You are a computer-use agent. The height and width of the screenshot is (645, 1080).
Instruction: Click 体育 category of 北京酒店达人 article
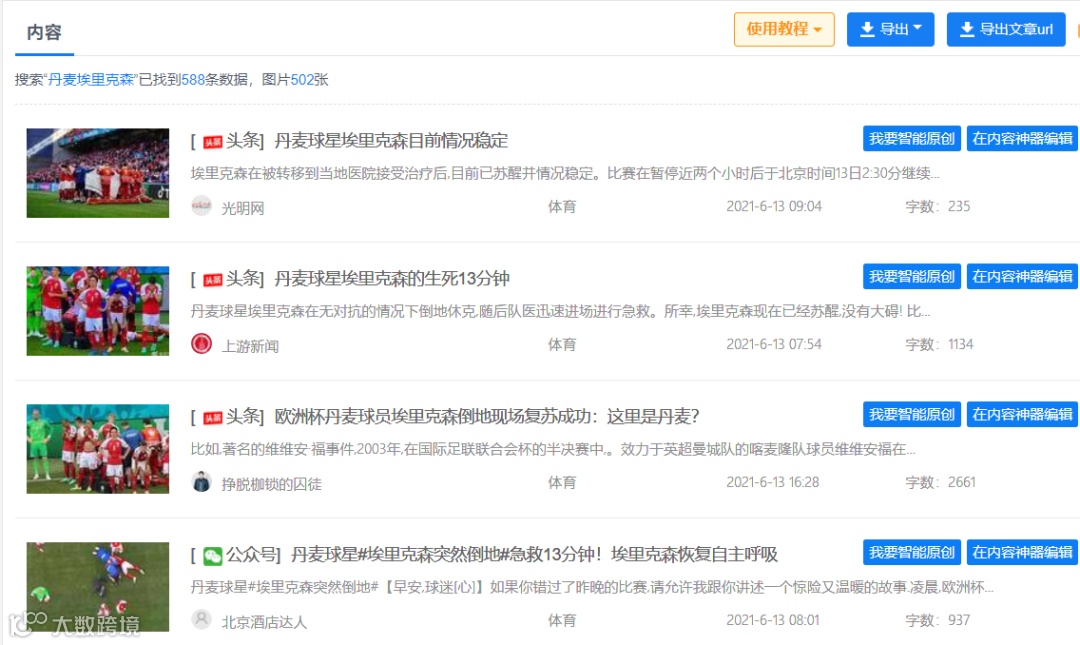[562, 620]
